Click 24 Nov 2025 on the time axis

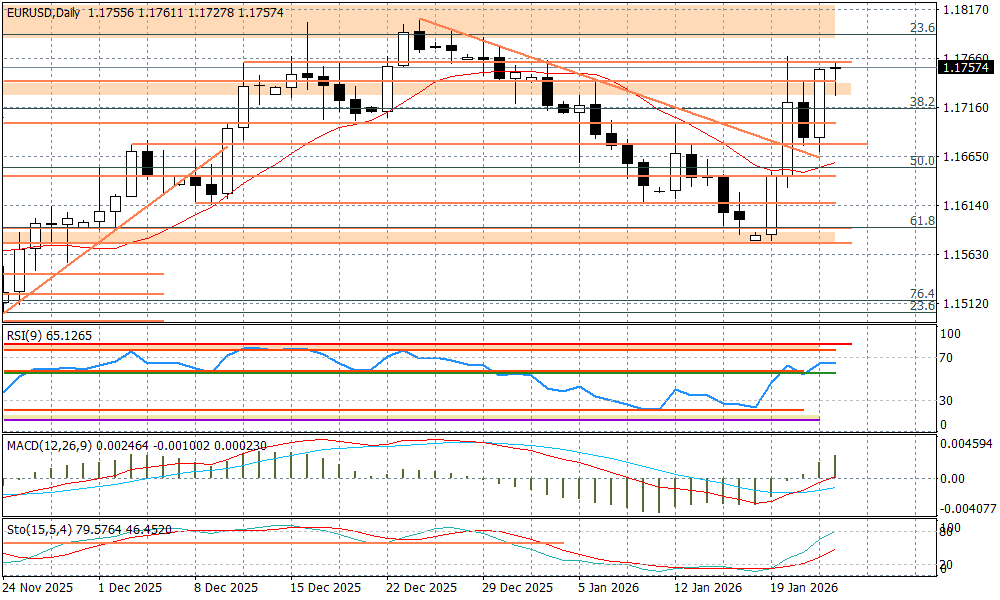pos(40,588)
